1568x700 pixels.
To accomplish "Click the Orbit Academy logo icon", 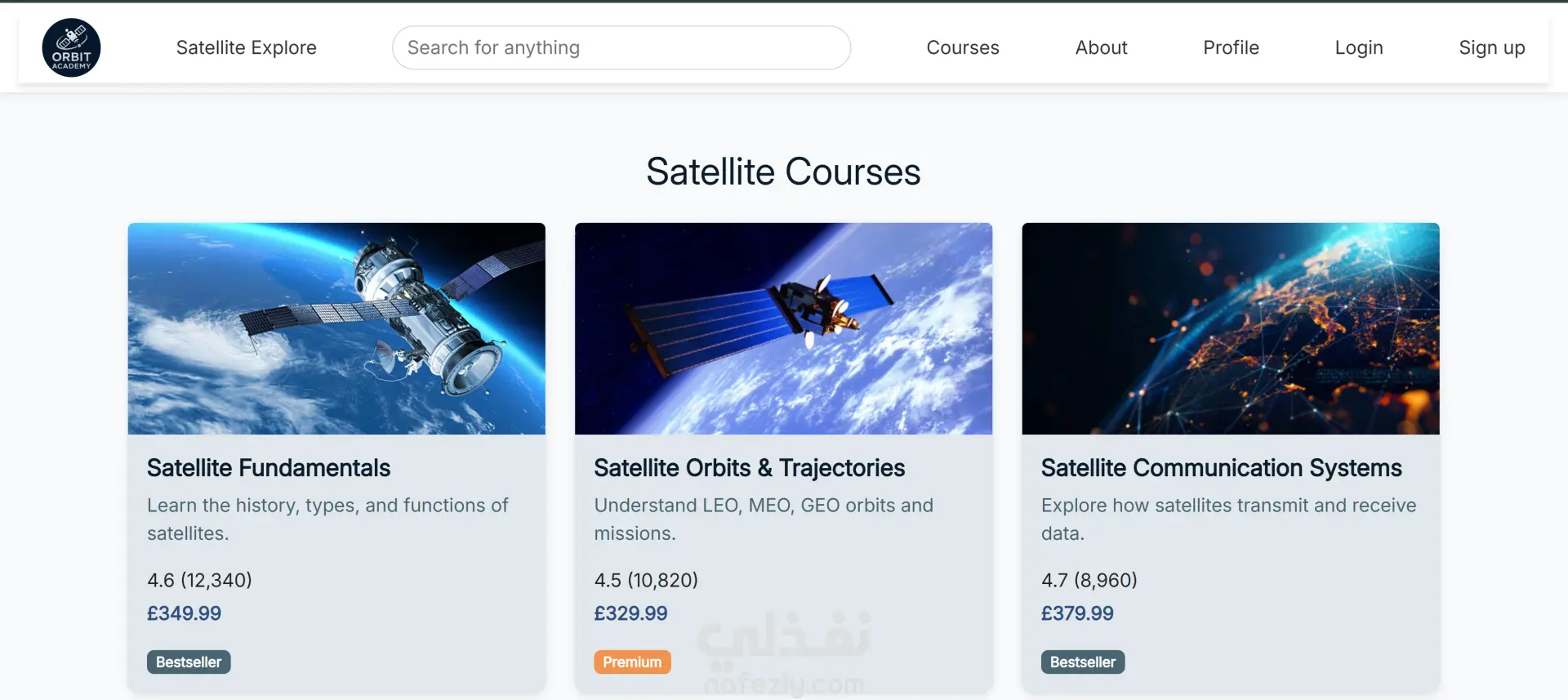I will point(71,47).
